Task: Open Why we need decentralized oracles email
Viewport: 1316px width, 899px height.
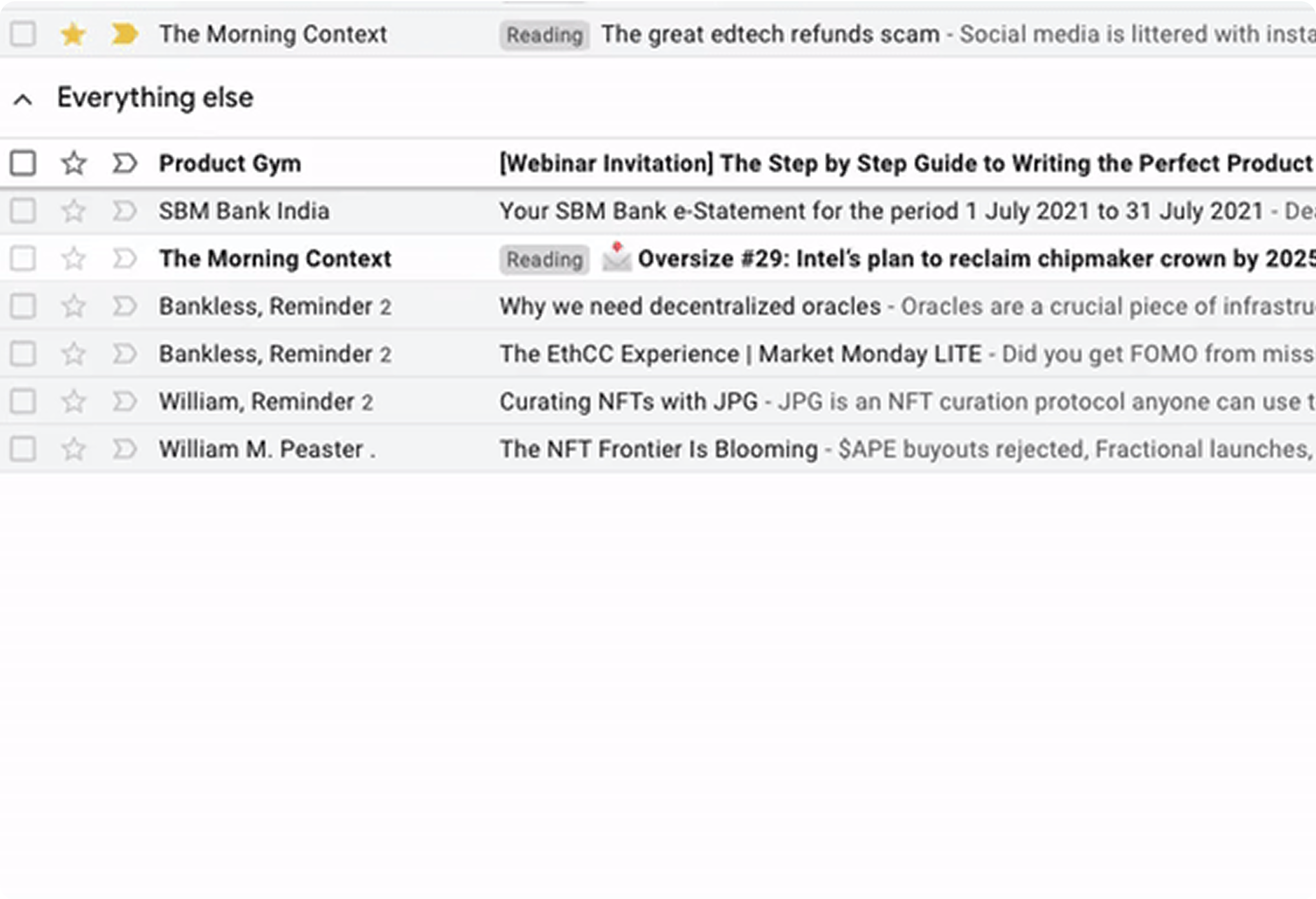Action: 690,307
